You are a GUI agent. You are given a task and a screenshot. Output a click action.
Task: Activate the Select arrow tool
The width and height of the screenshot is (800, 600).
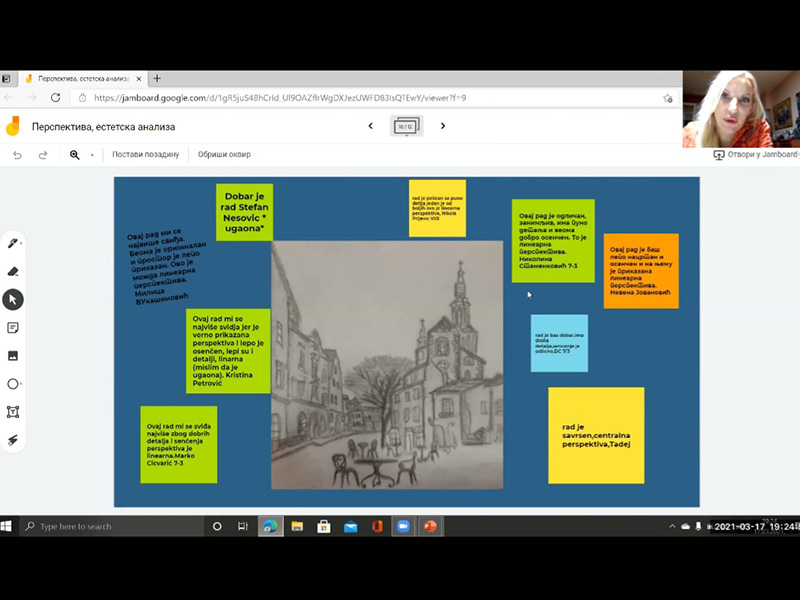click(13, 299)
